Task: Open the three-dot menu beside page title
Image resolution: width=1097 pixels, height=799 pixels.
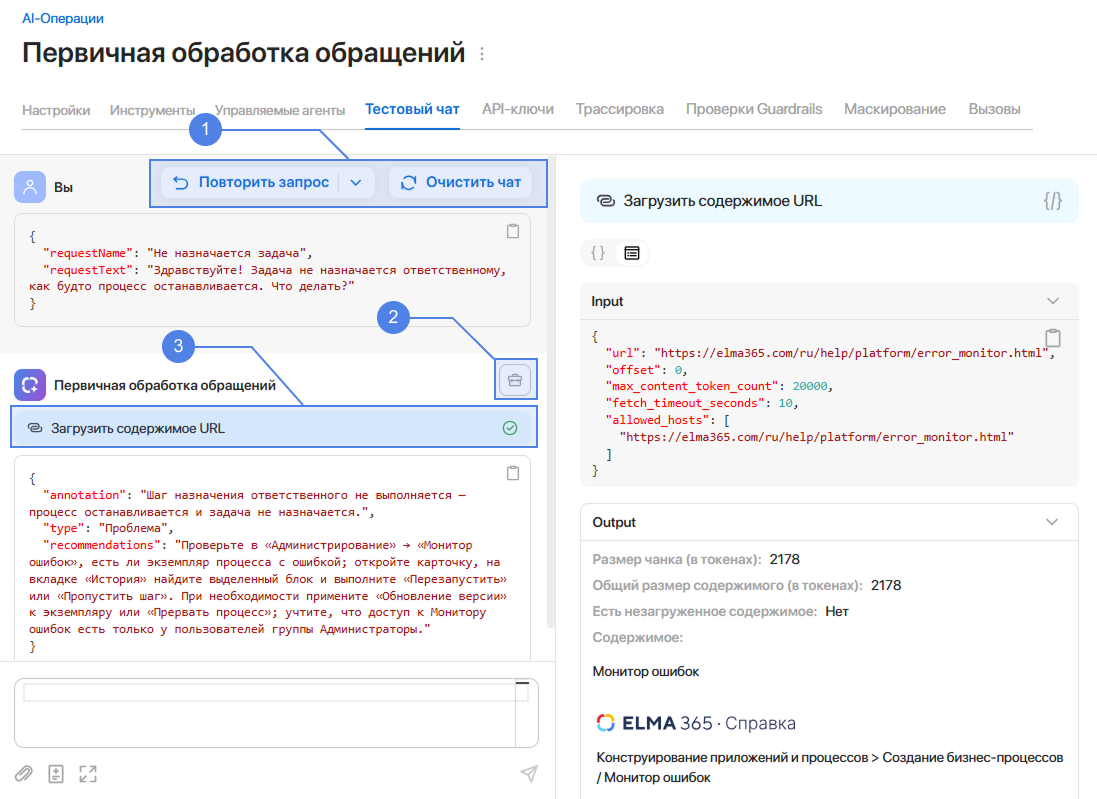Action: click(482, 54)
